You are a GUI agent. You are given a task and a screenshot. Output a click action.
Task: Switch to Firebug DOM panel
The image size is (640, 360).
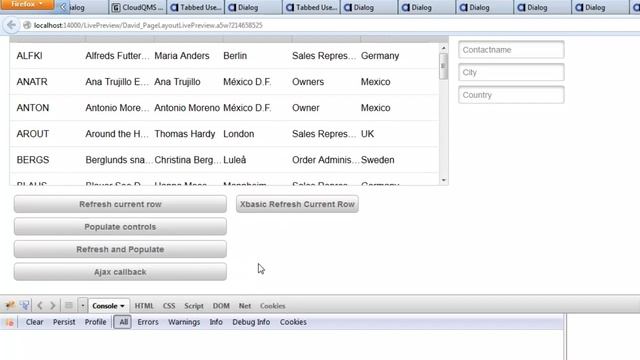pyautogui.click(x=221, y=306)
